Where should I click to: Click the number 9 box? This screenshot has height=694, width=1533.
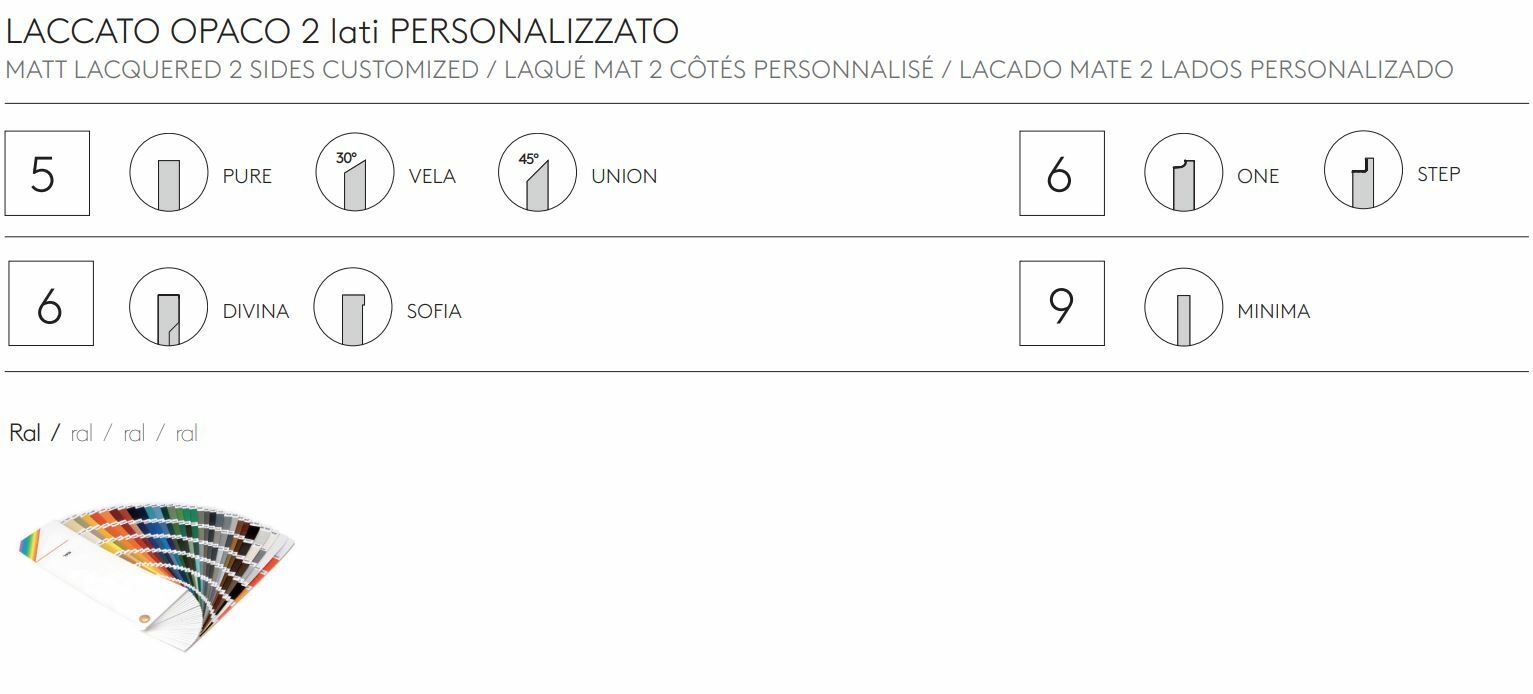1062,303
